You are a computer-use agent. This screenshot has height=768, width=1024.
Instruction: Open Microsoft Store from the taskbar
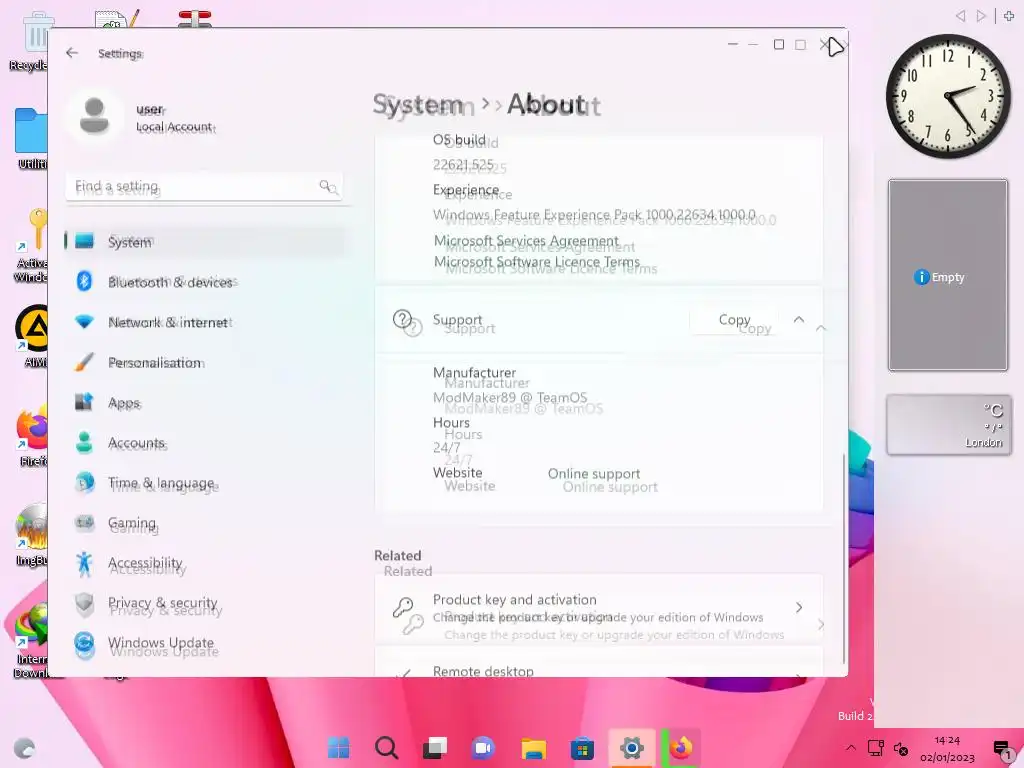[x=582, y=748]
